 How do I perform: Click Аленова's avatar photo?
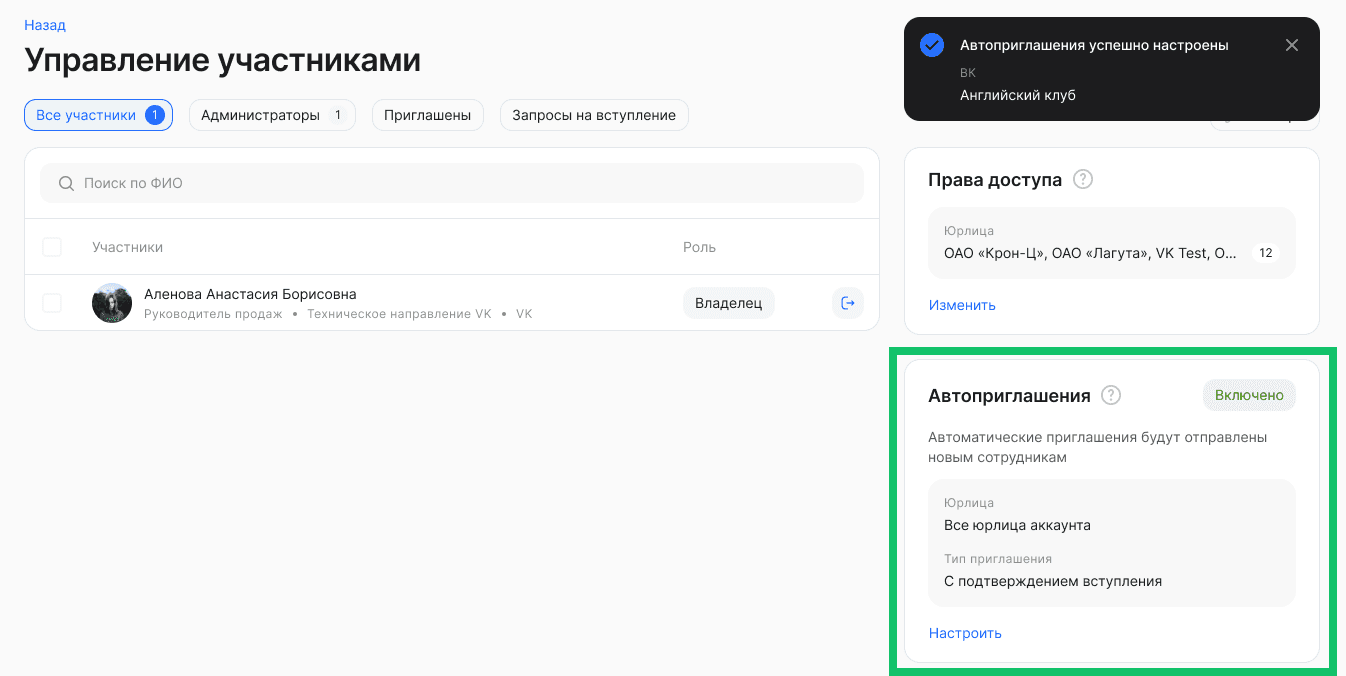(112, 302)
